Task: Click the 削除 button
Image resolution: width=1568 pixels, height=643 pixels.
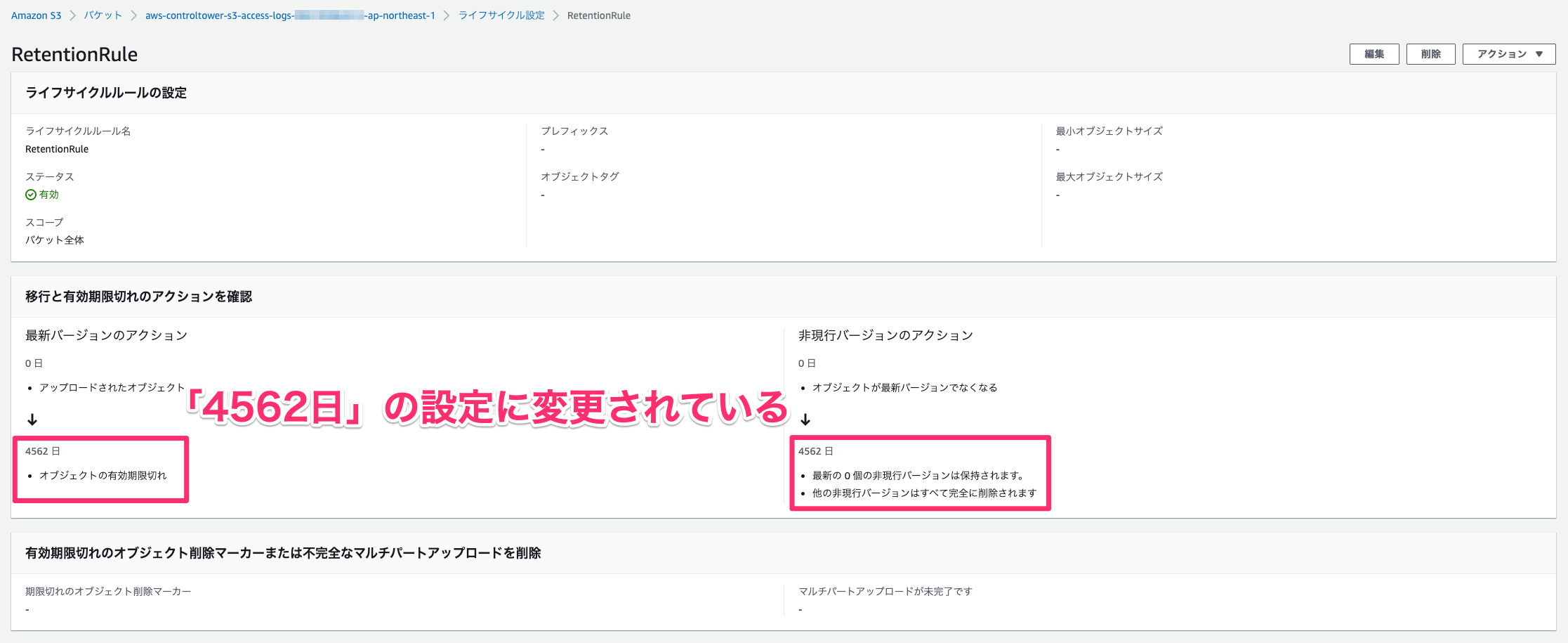Action: (x=1430, y=53)
